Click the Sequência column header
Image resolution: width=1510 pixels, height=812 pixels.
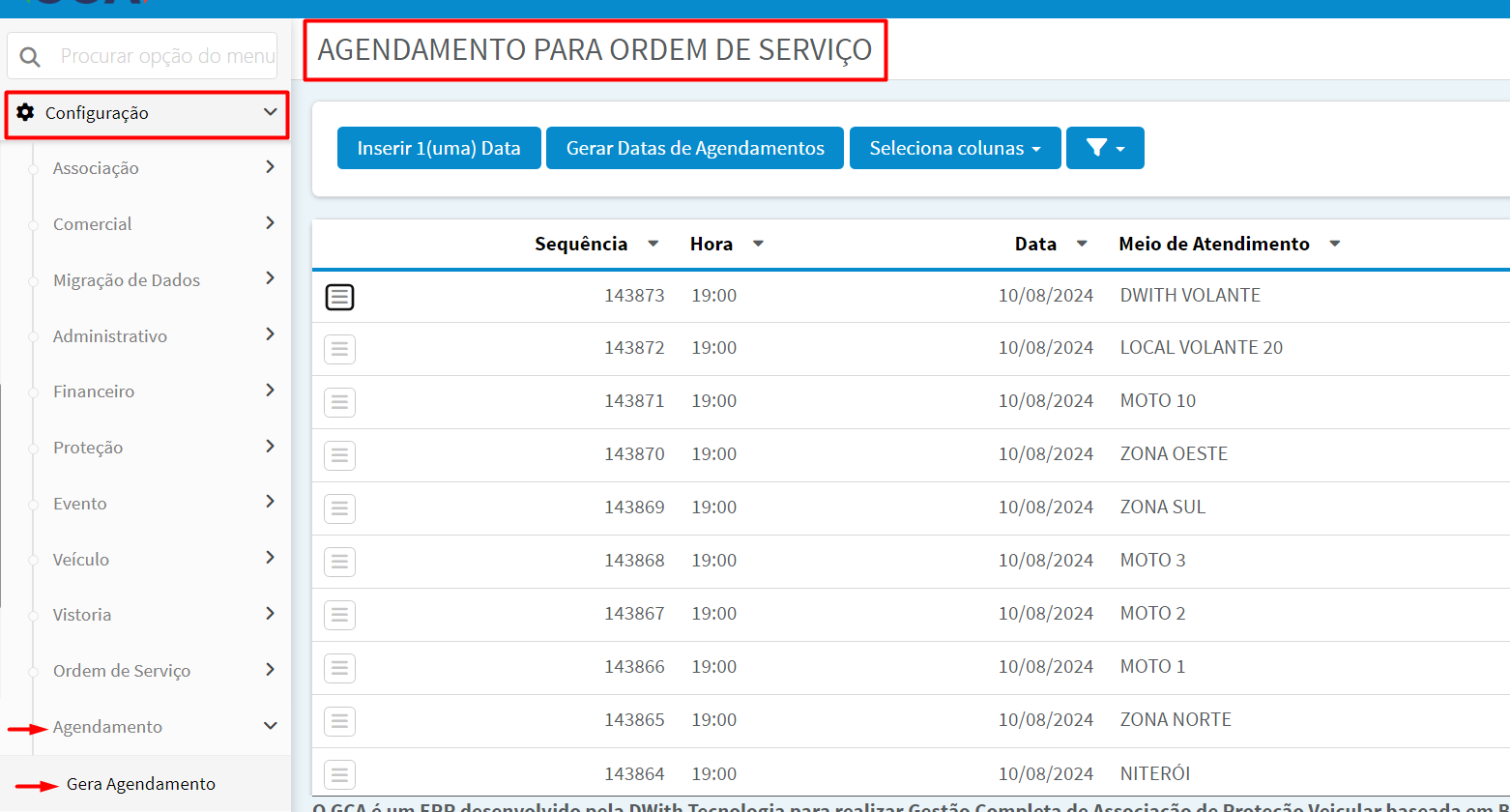pos(581,244)
